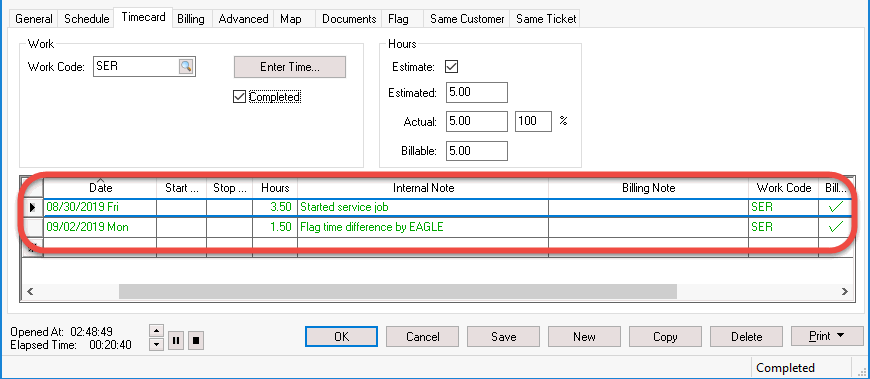Screen dimensions: 870x379
Task: Toggle Billable checkmark in 08/30/2019 row
Action: point(835,208)
